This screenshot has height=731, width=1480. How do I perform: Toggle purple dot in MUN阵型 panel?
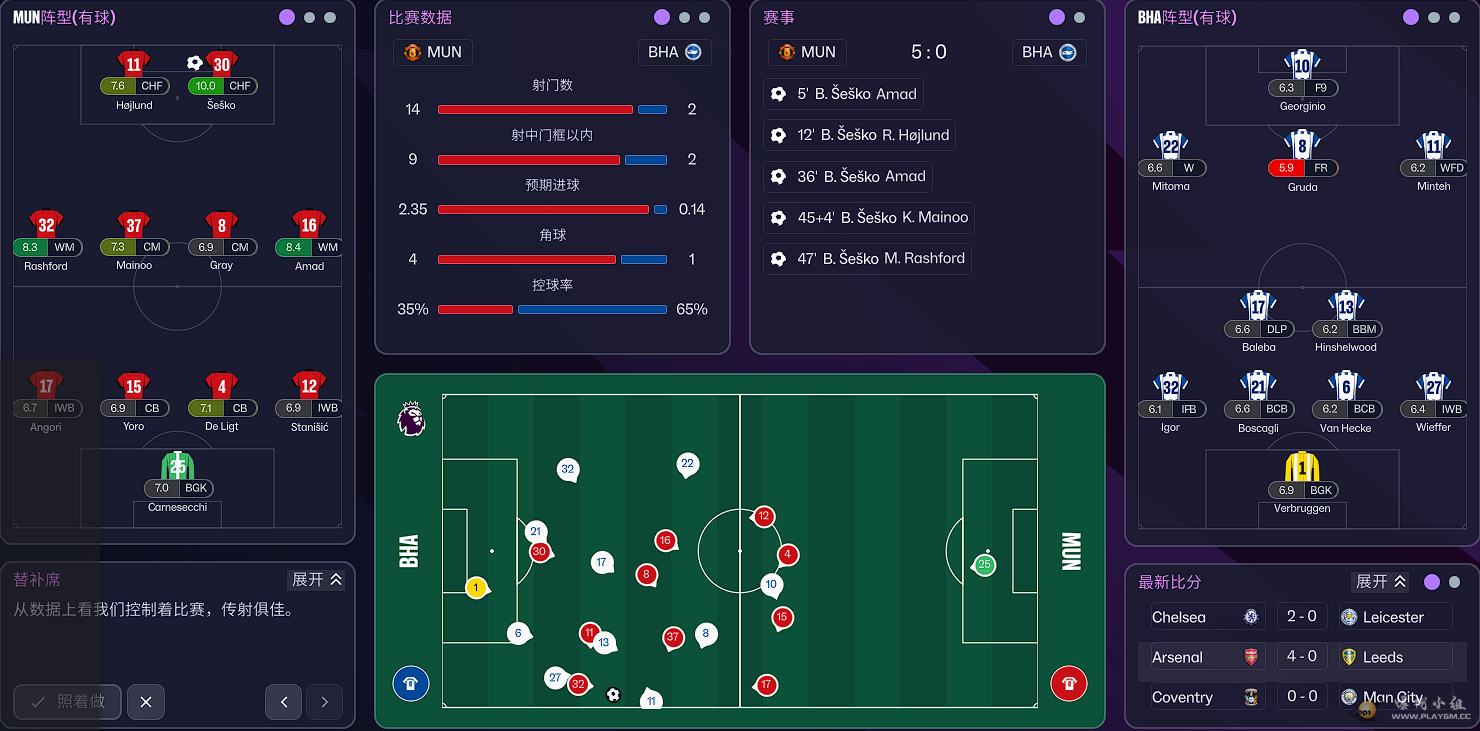click(287, 17)
